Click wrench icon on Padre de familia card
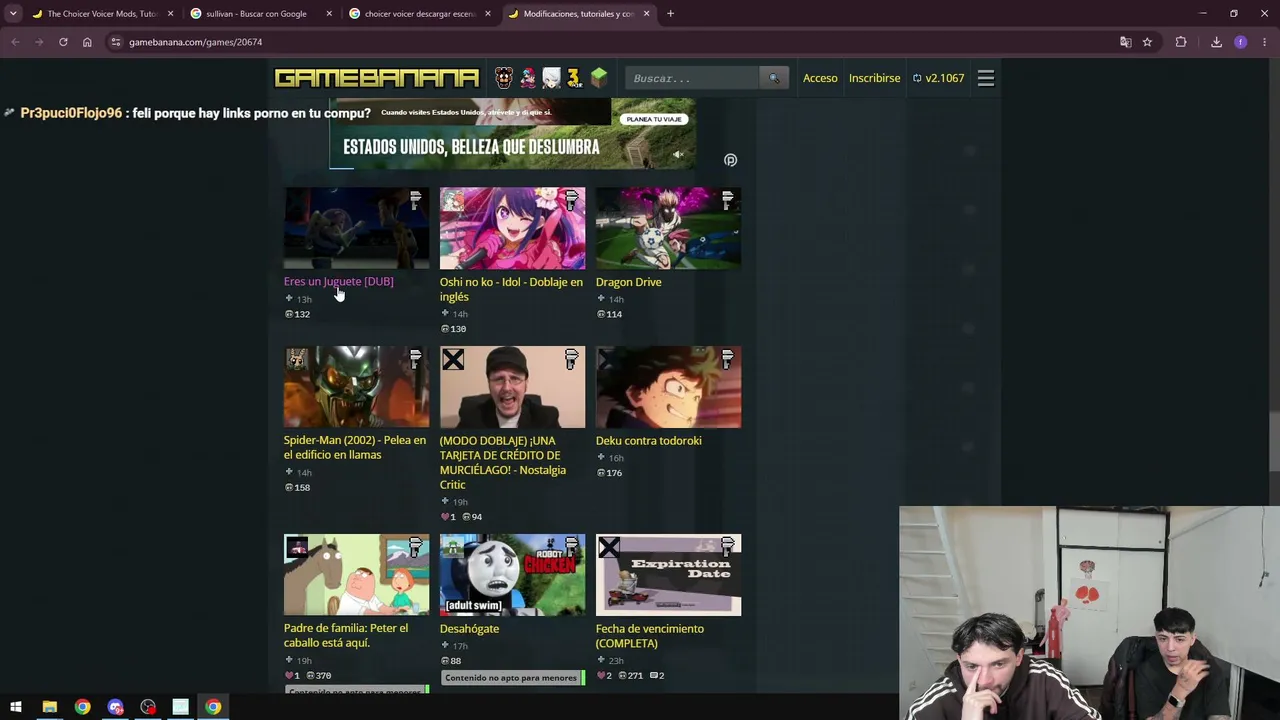The width and height of the screenshot is (1280, 720). pyautogui.click(x=416, y=547)
